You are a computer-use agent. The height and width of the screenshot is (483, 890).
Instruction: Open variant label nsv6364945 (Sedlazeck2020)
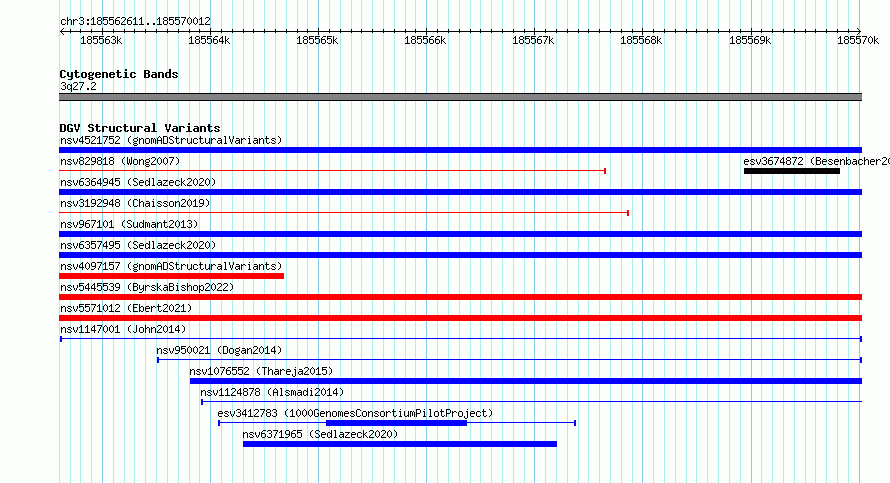point(138,182)
